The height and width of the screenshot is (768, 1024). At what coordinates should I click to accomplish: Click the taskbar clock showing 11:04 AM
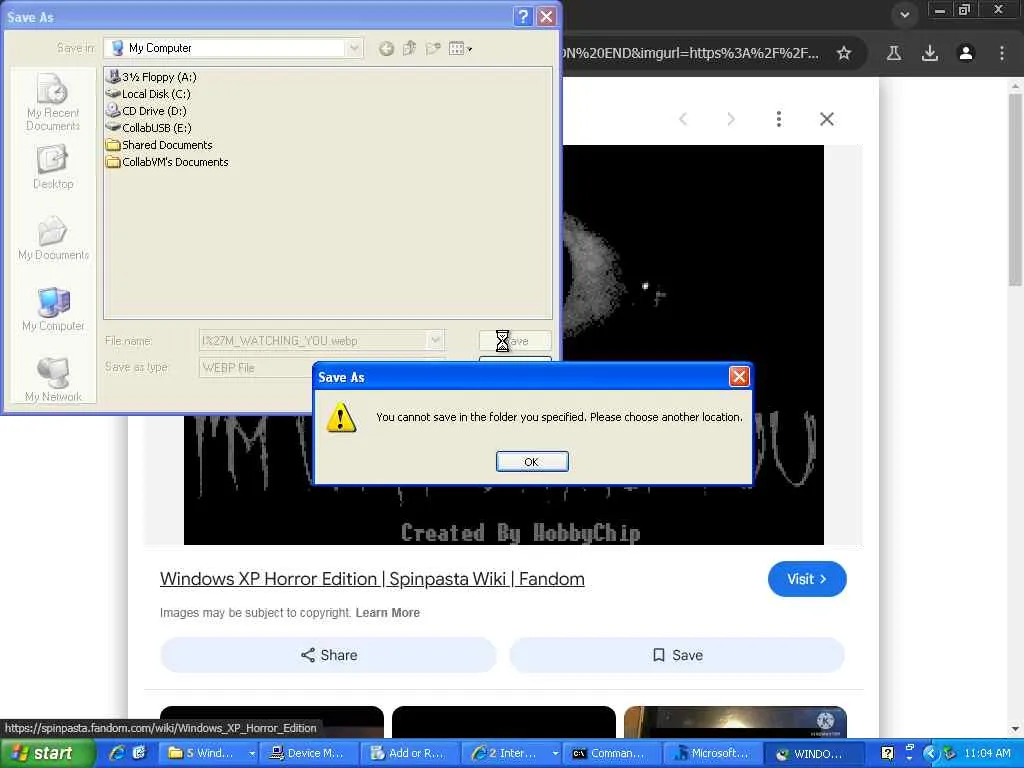coord(987,753)
